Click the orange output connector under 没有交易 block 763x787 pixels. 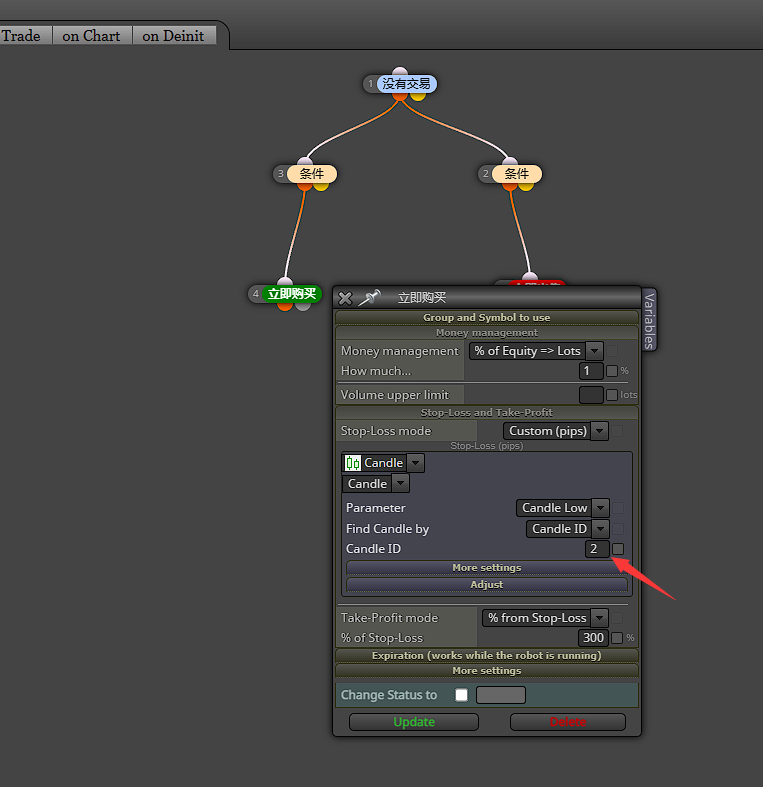coord(400,96)
